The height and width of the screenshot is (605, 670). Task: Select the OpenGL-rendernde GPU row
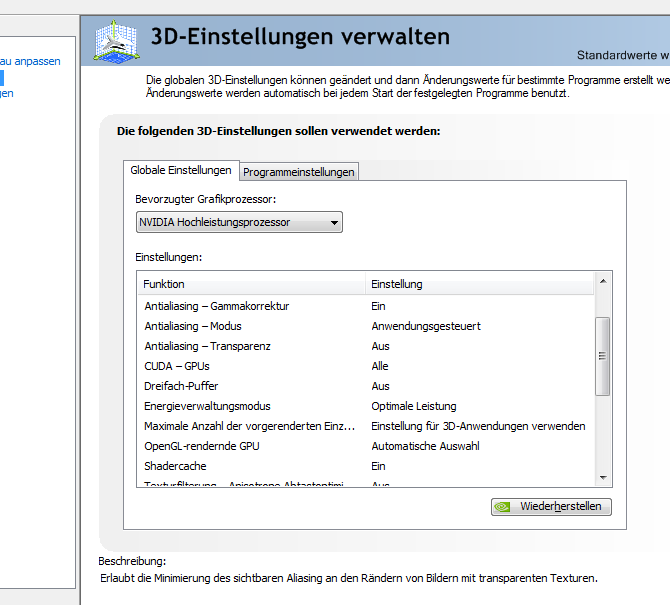pyautogui.click(x=366, y=446)
